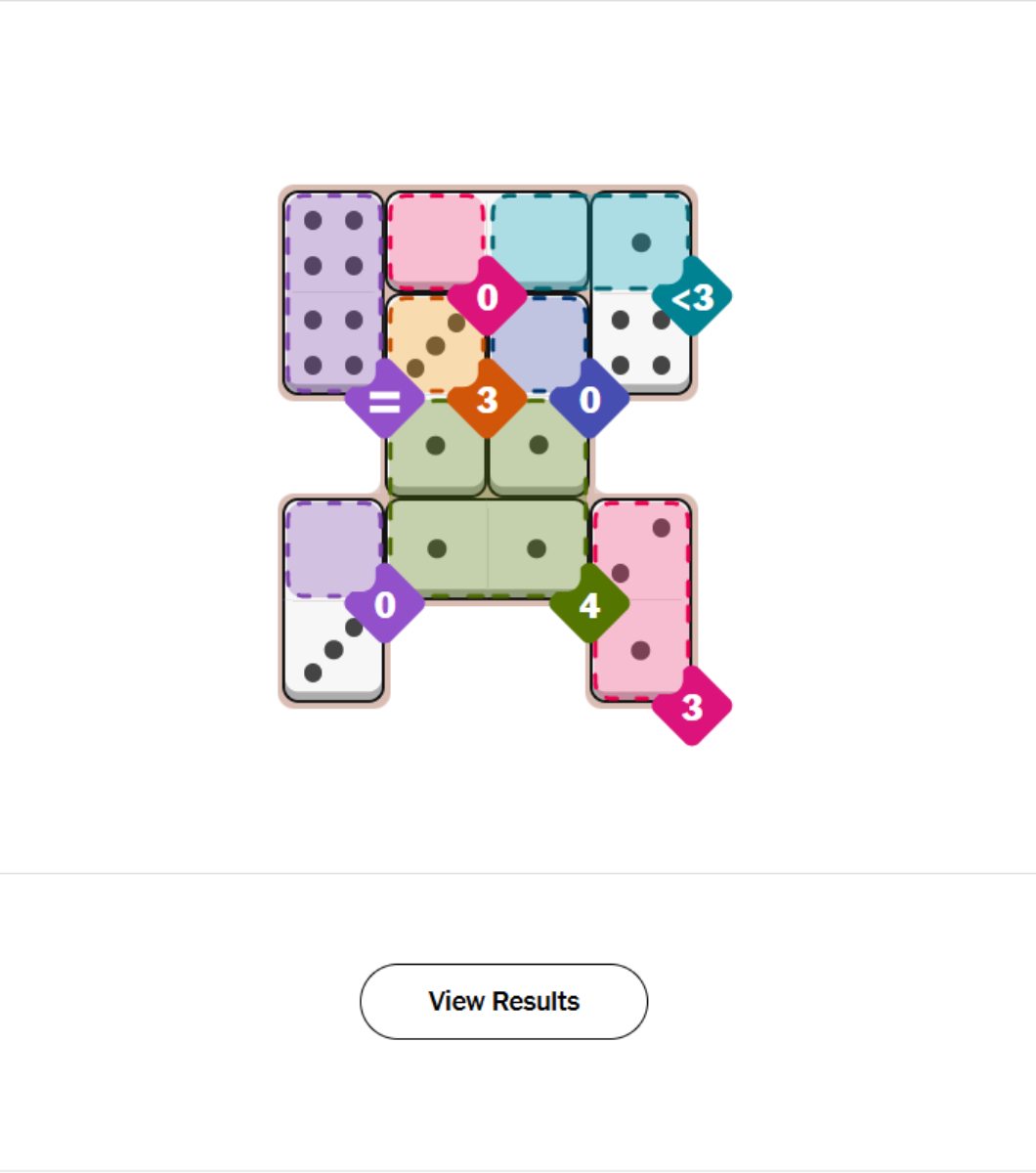The width and height of the screenshot is (1036, 1173).
Task: Click the blank pink cell
Action: click(x=434, y=238)
